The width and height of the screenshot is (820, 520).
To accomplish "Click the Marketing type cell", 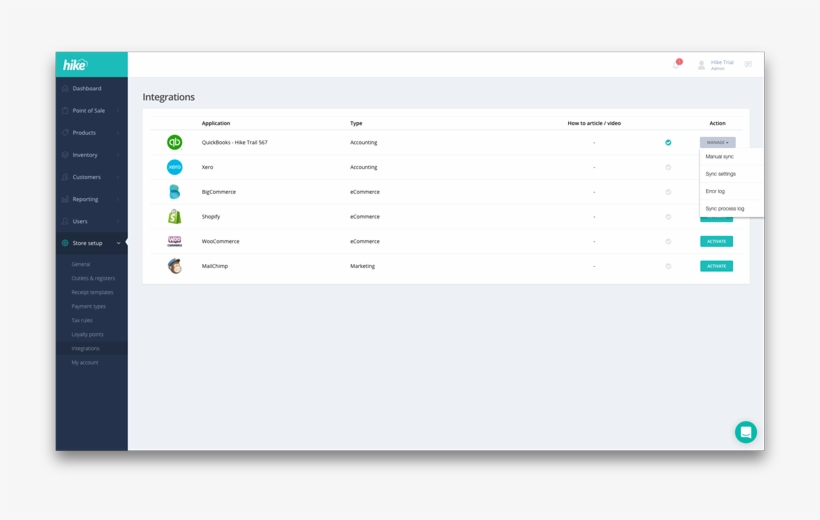I will click(362, 266).
